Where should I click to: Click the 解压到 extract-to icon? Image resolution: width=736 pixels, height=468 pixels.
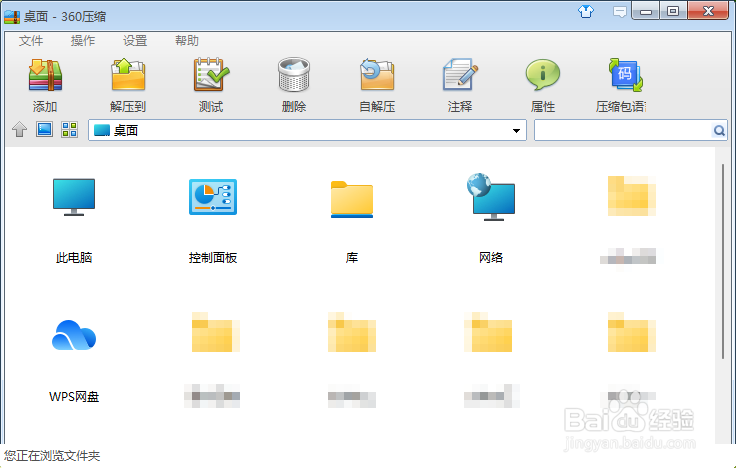[128, 75]
